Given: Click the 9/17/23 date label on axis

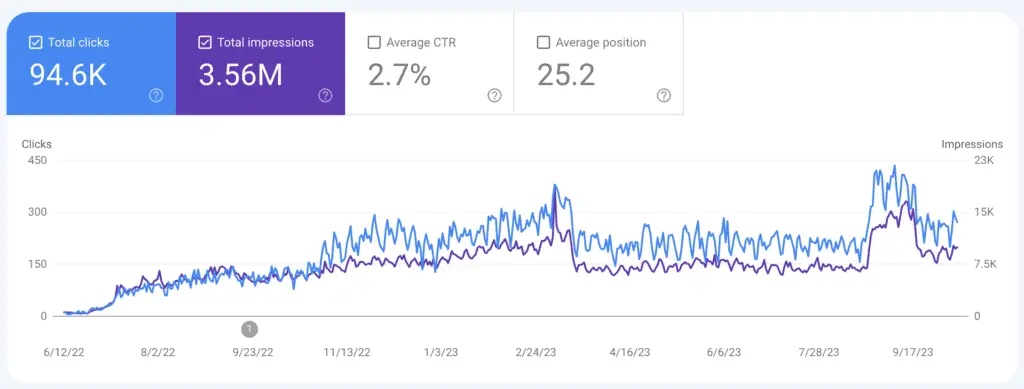Looking at the screenshot, I should click(x=913, y=352).
